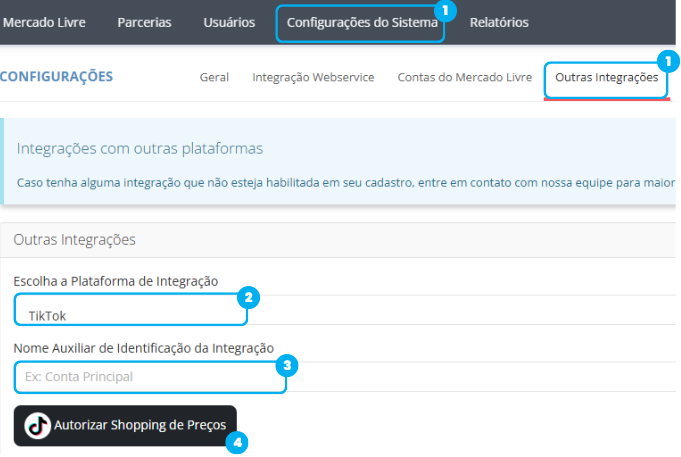Go to the Usuários menu
Screen dimensions: 681x457
229,22
